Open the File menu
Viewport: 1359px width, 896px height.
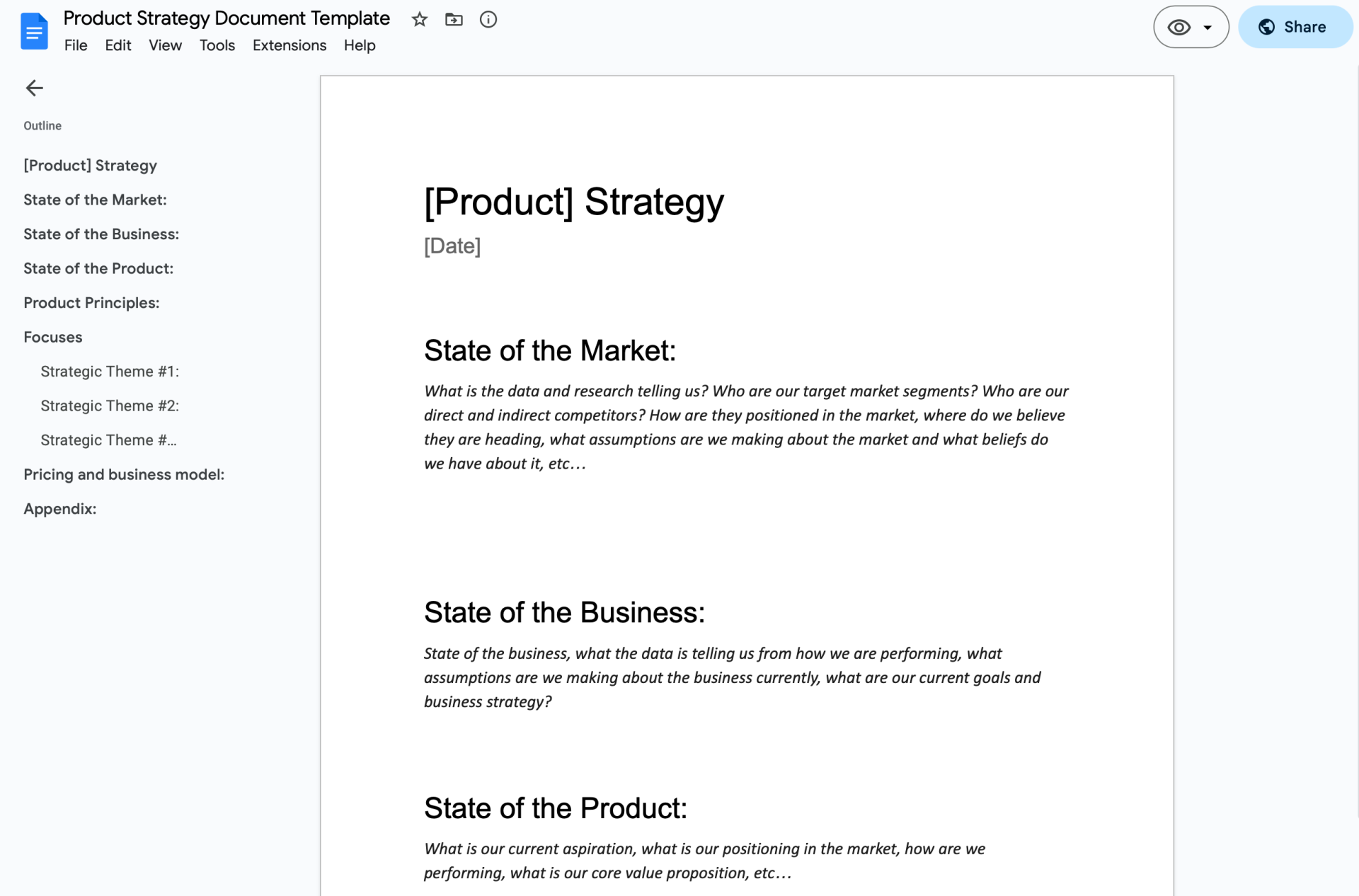76,45
